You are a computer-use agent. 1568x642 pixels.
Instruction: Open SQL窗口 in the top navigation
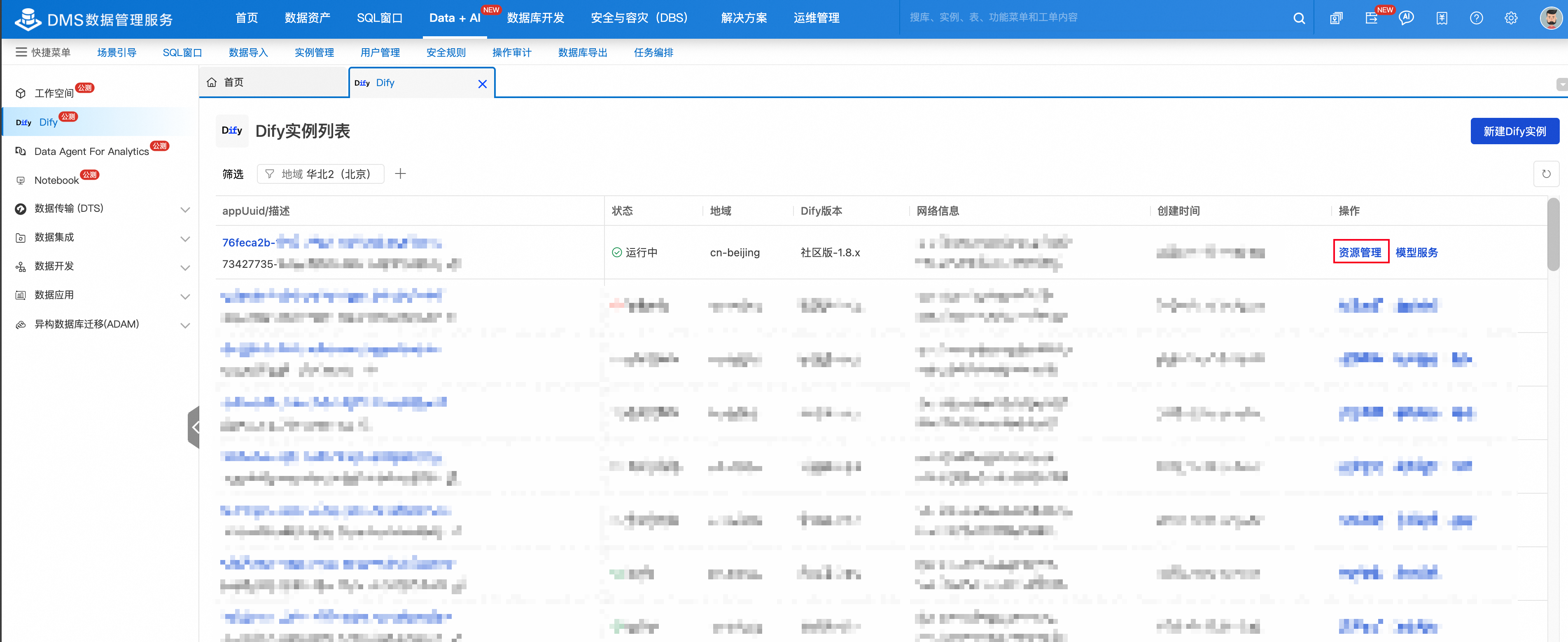(379, 18)
